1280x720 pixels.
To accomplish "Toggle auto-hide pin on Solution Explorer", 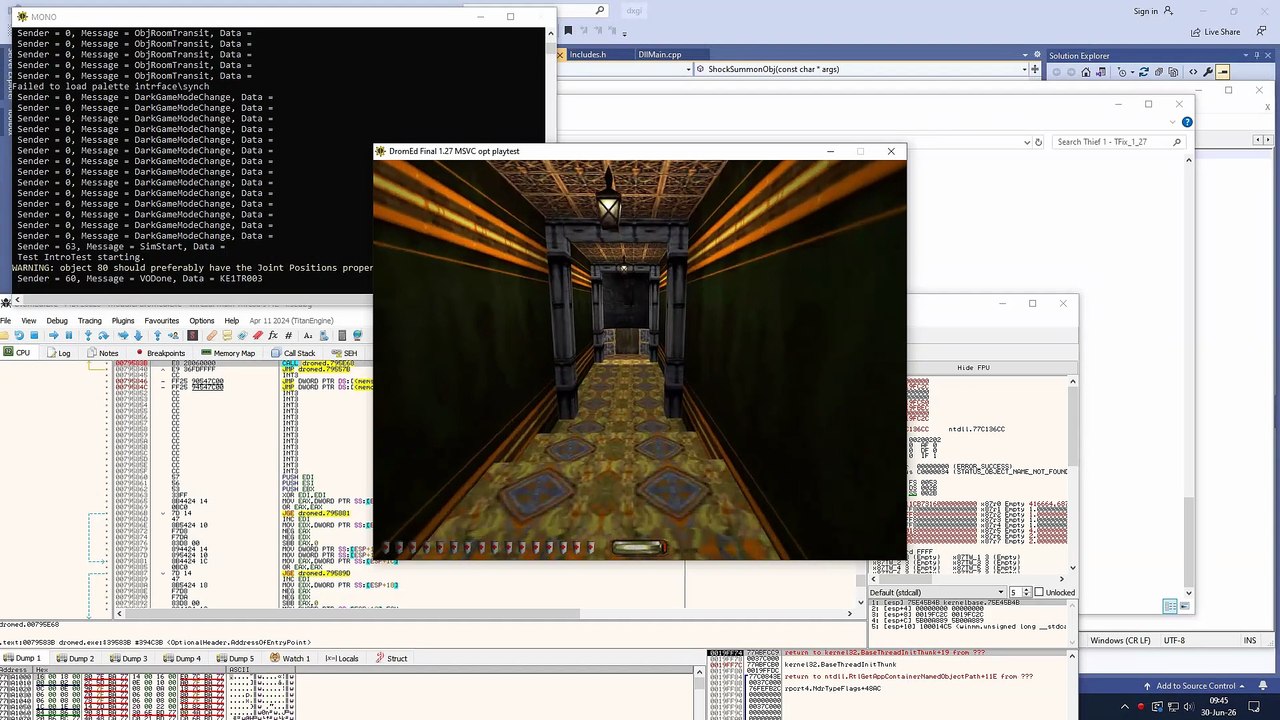I will click(1257, 56).
